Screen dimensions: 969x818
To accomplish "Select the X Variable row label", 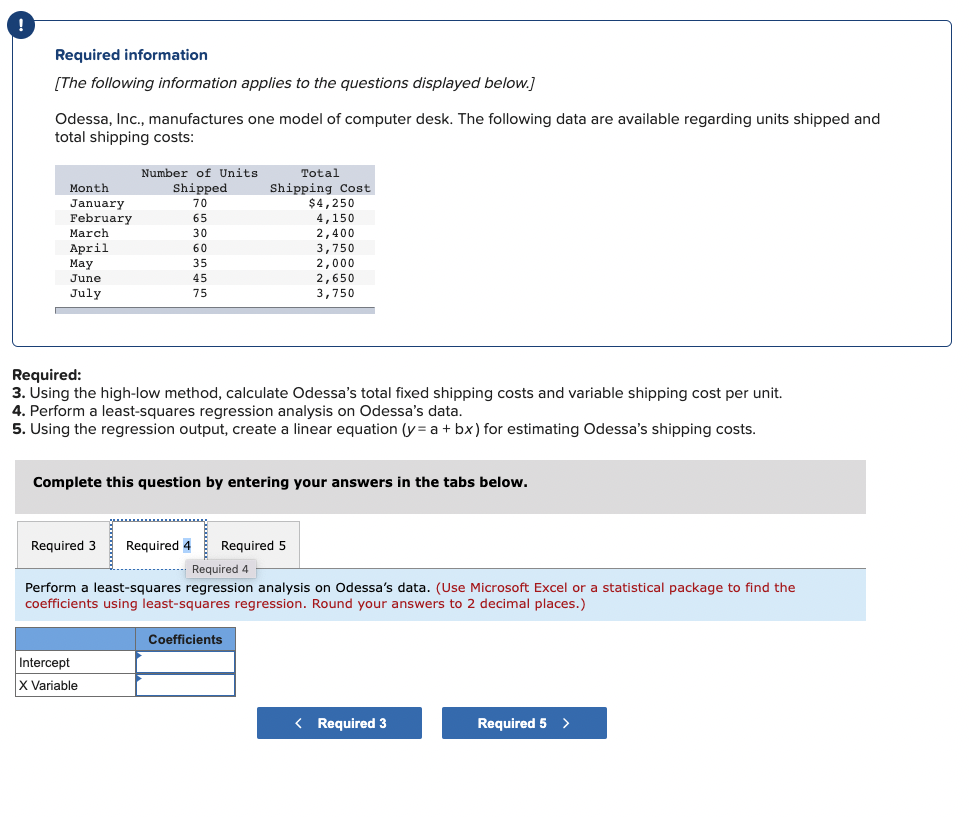I will point(46,685).
